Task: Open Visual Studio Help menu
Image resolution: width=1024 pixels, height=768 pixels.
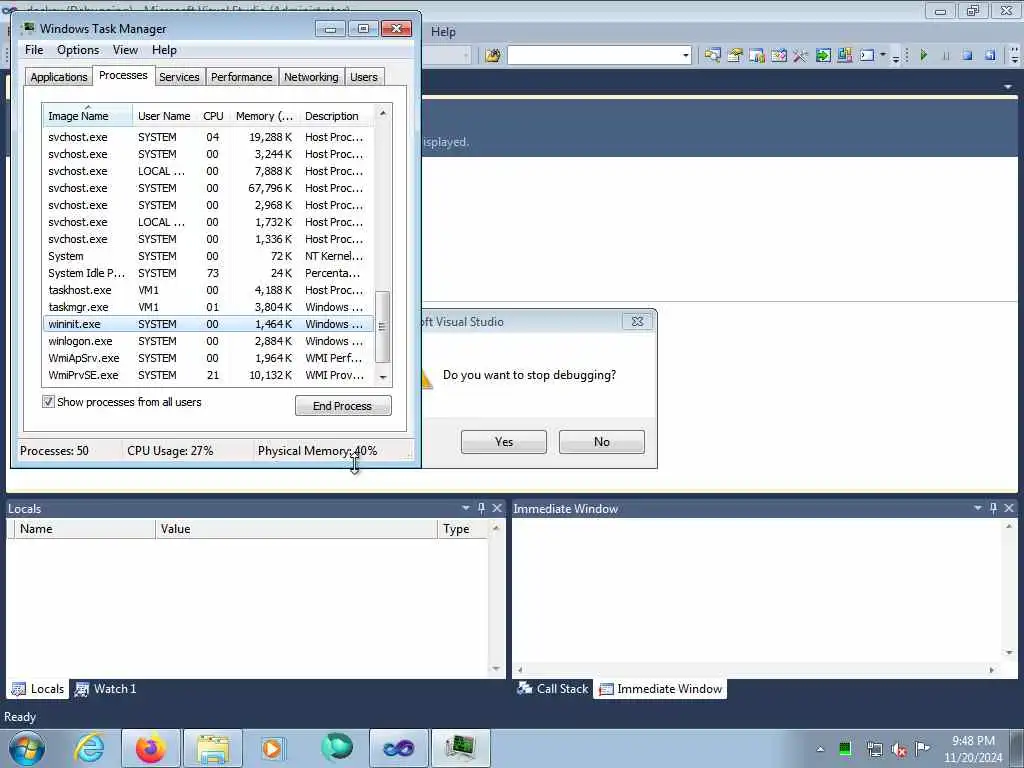Action: [443, 31]
